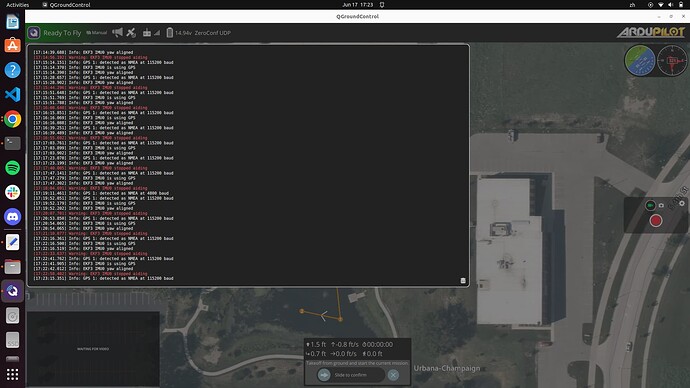Click the 14.94v battery voltage reading
690x388 pixels.
pos(183,33)
